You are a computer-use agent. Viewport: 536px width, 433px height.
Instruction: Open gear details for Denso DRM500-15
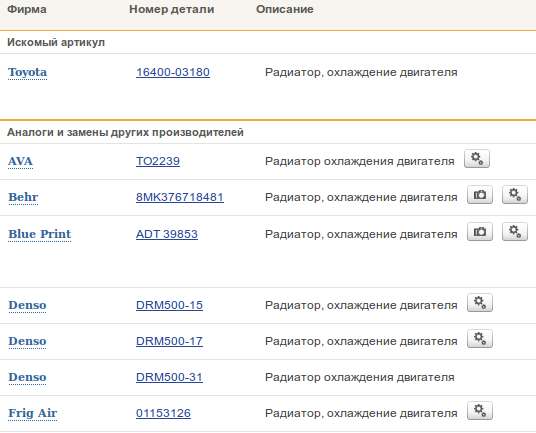pos(480,303)
